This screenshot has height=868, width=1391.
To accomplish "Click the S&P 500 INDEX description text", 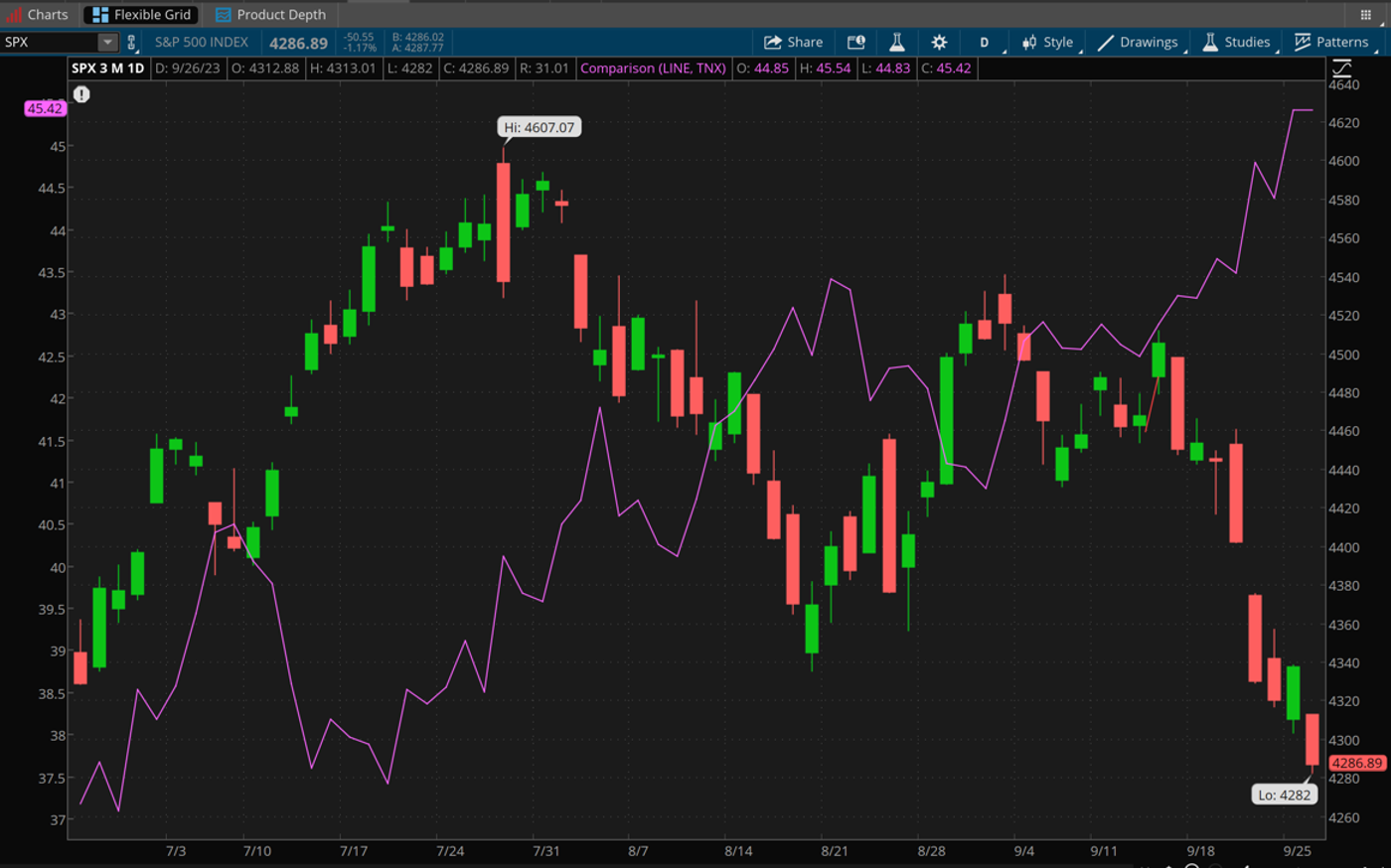I will click(x=202, y=42).
